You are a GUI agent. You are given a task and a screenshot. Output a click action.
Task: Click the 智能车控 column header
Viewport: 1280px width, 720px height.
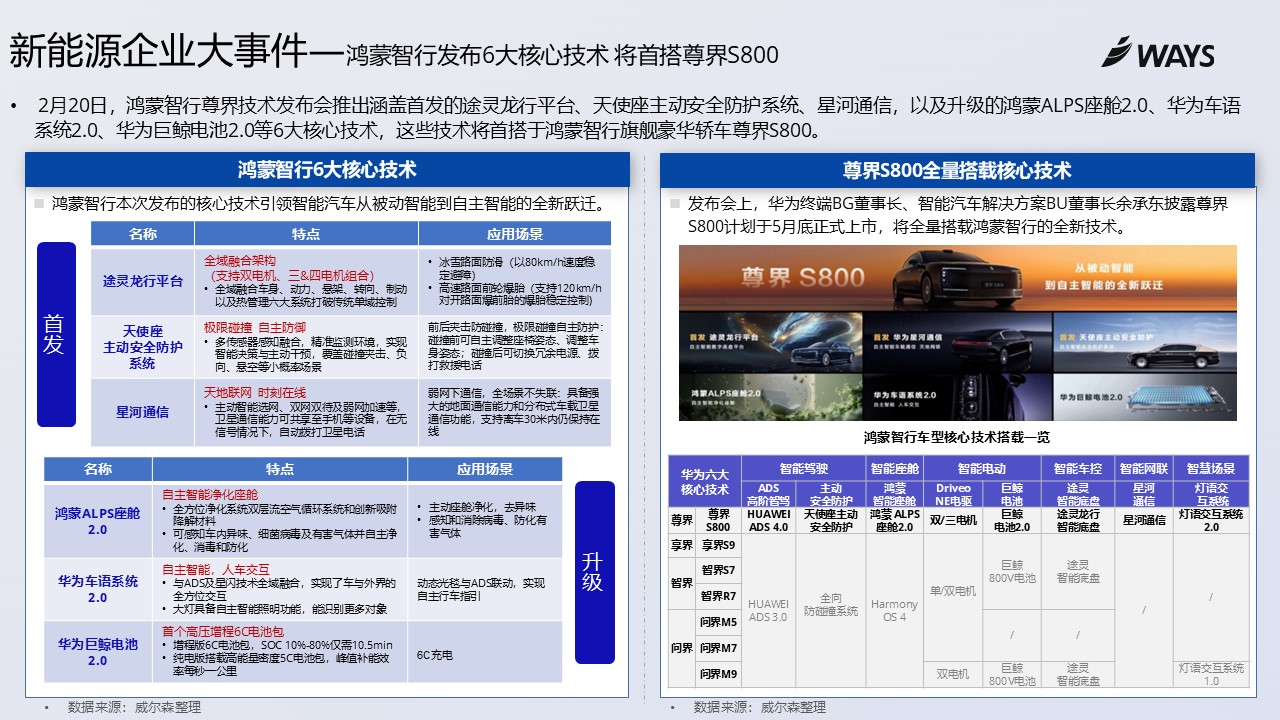[x=1077, y=468]
